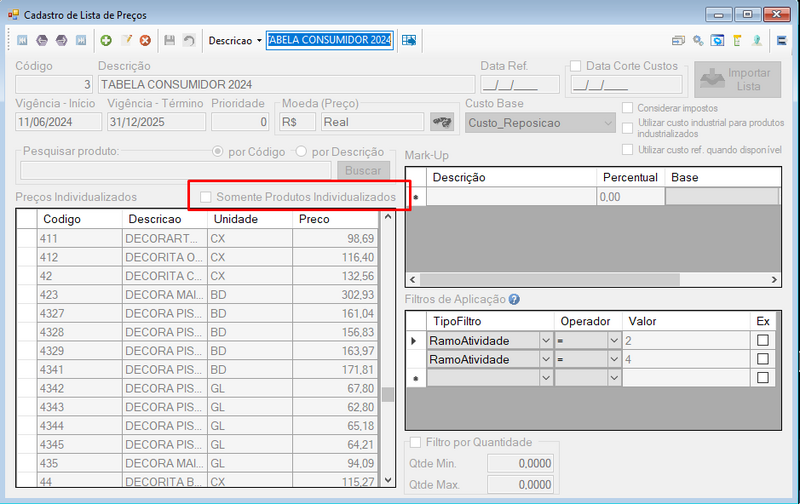Click the price cell 302,93
The width and height of the screenshot is (800, 504).
coord(335,294)
